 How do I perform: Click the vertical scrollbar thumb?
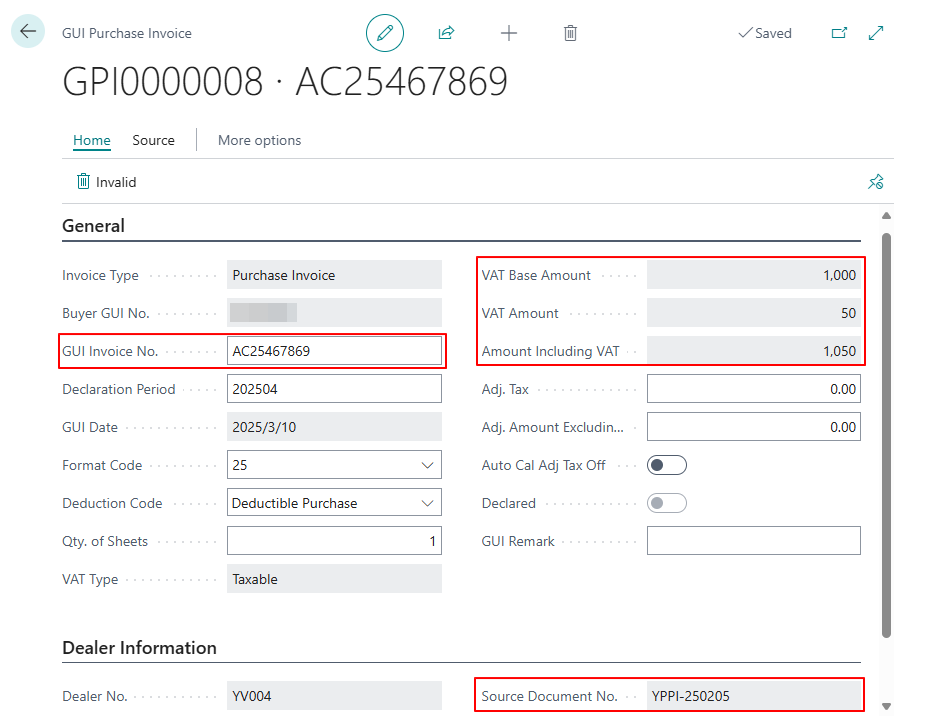click(x=886, y=435)
